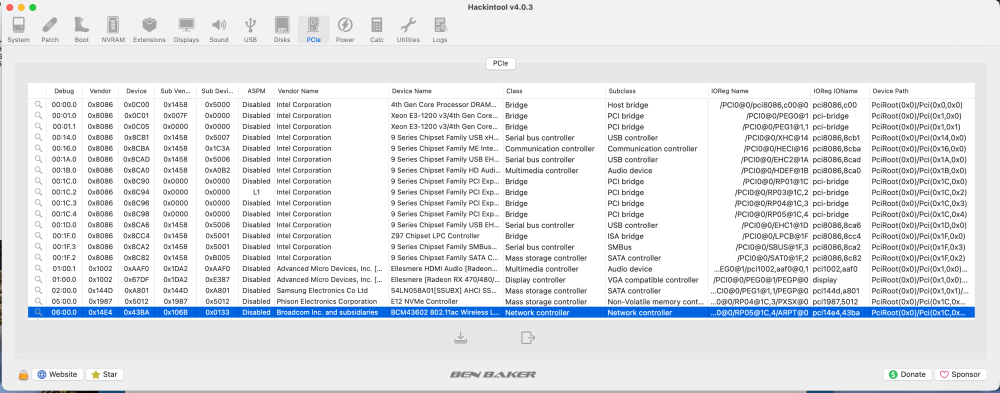
Task: Sort by Subclass column header
Action: tap(657, 91)
